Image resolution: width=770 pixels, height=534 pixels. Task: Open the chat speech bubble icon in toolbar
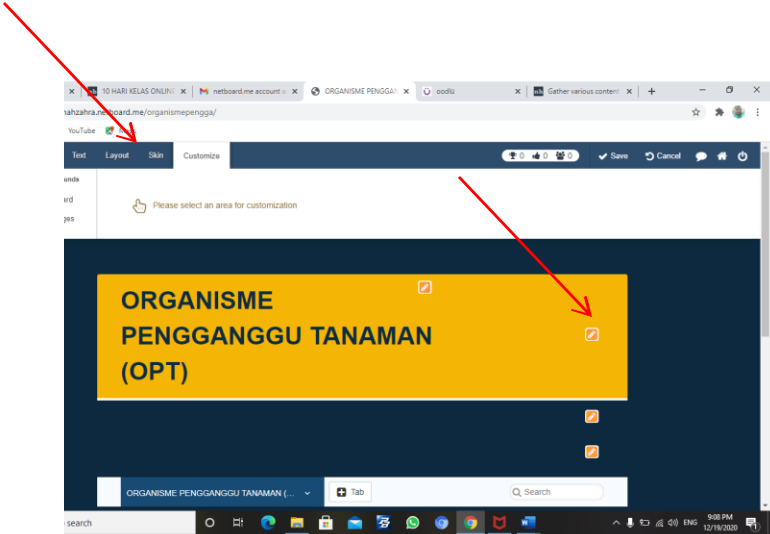pos(701,156)
